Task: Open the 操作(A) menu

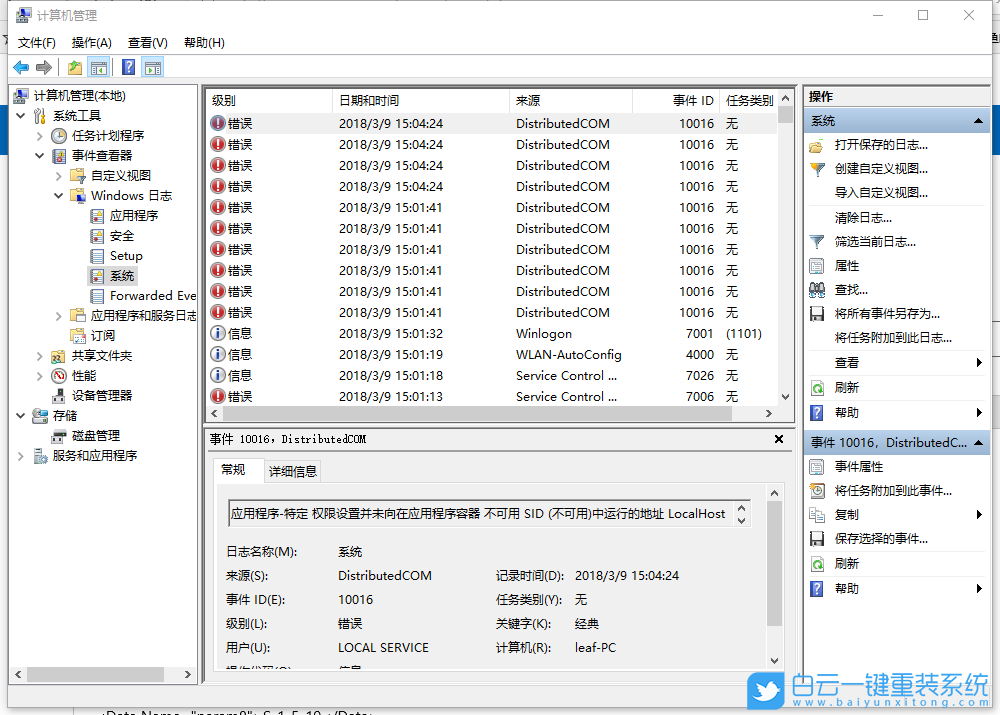Action: coord(91,42)
